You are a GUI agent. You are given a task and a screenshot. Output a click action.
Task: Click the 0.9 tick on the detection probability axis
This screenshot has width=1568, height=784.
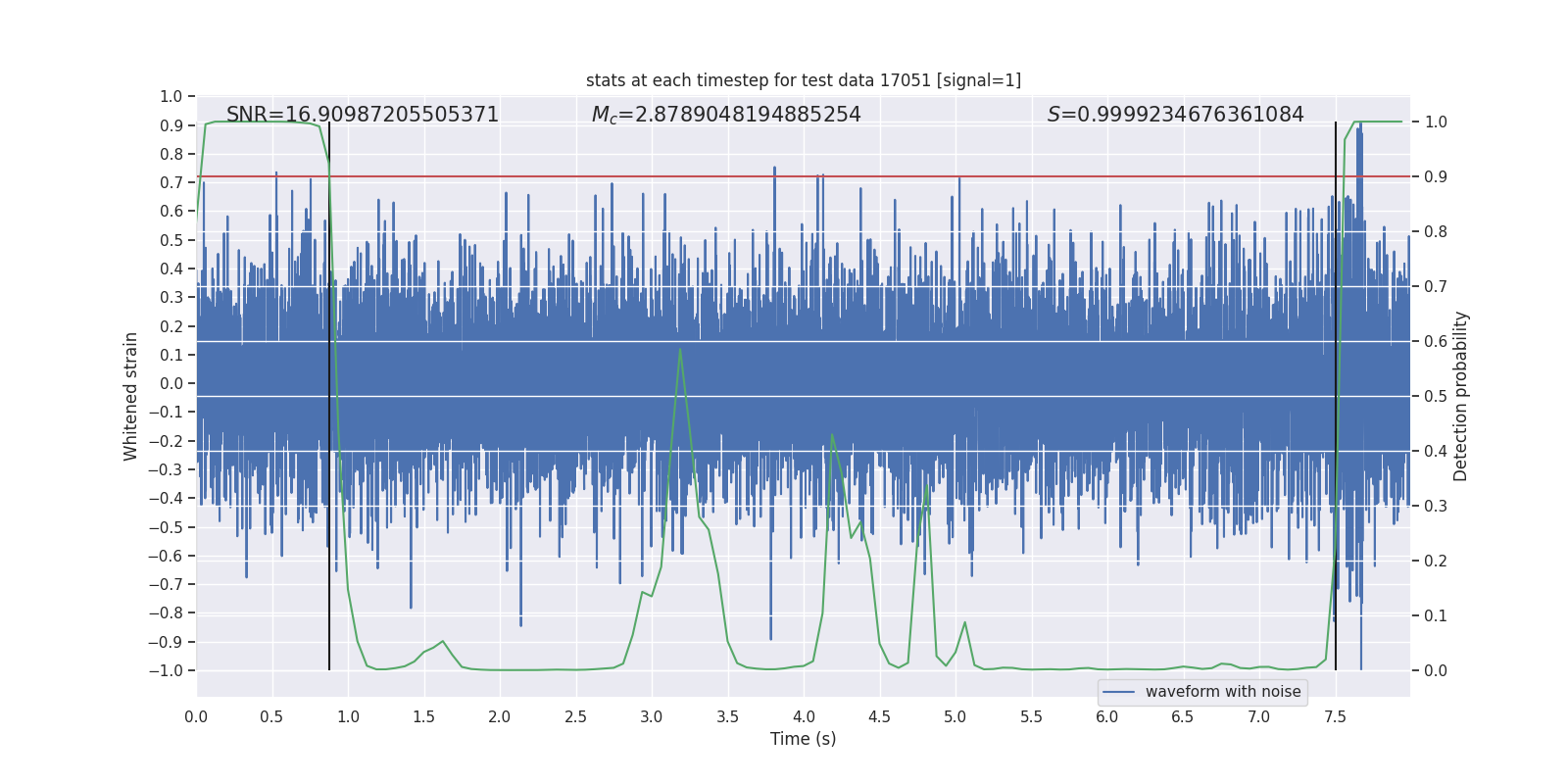click(1436, 176)
